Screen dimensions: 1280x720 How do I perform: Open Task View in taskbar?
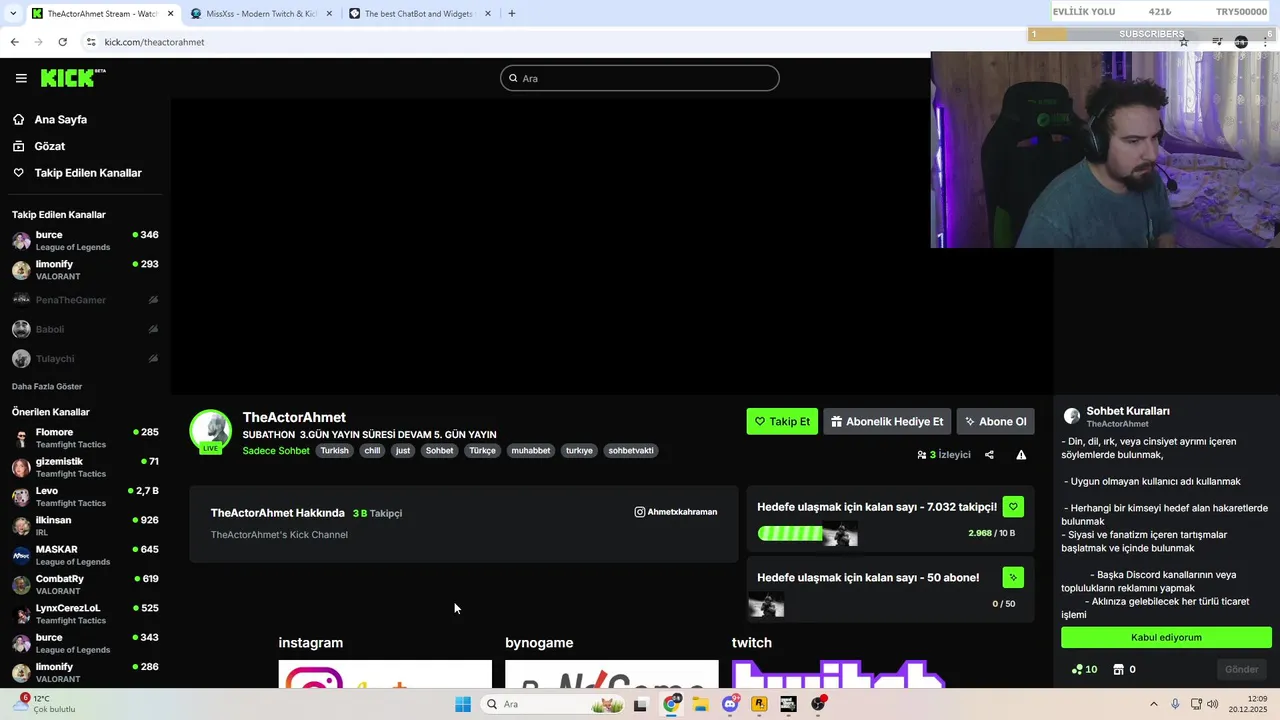[x=640, y=704]
